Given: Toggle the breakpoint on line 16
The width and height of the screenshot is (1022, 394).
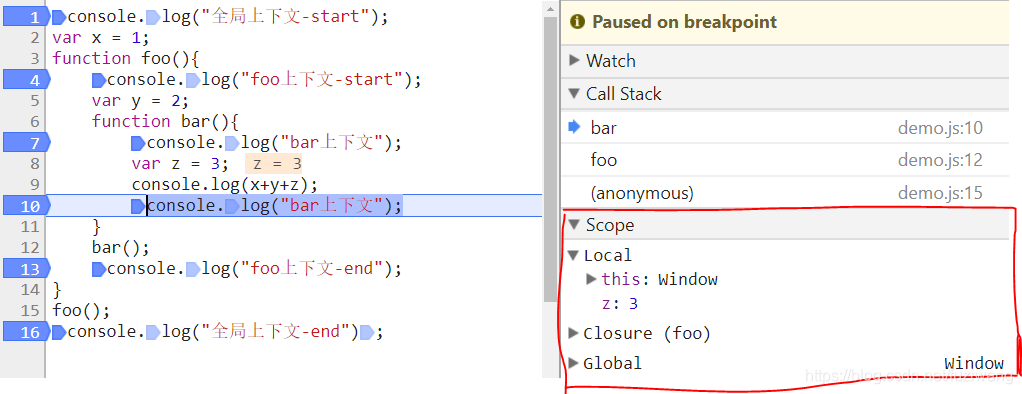Looking at the screenshot, I should coord(26,332).
